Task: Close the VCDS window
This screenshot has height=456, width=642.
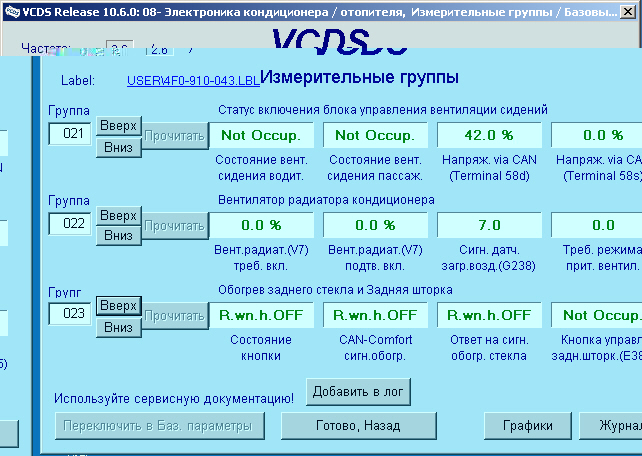Action: click(x=628, y=12)
